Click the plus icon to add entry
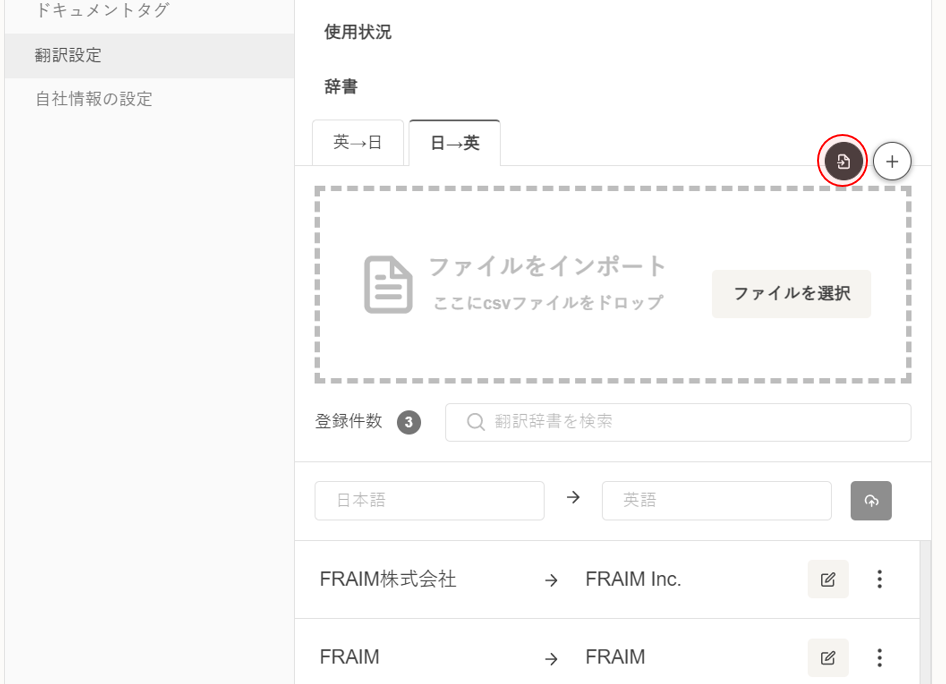Image resolution: width=946 pixels, height=684 pixels. click(x=892, y=161)
